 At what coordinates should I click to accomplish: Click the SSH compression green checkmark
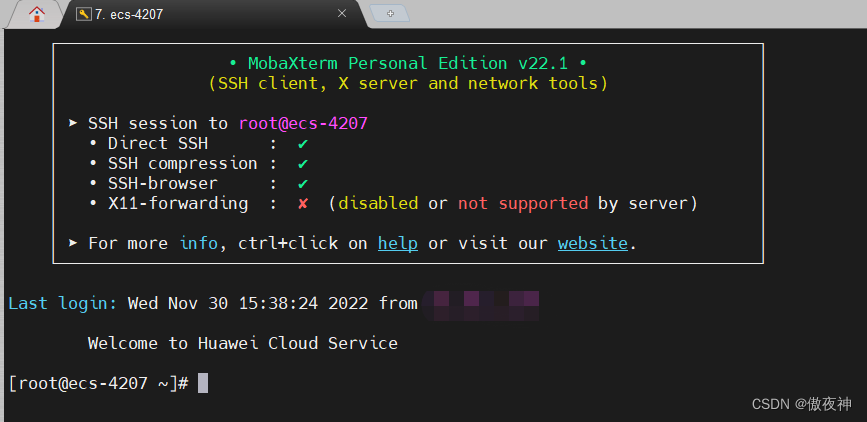302,164
